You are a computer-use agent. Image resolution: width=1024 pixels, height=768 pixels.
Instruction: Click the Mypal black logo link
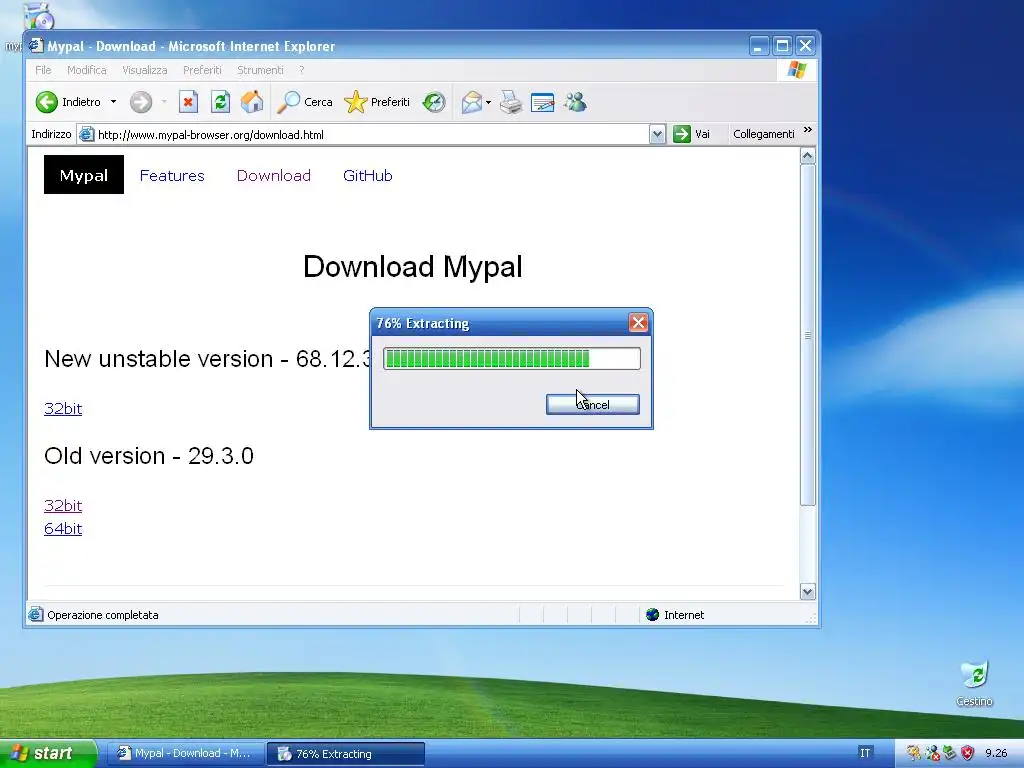point(84,174)
